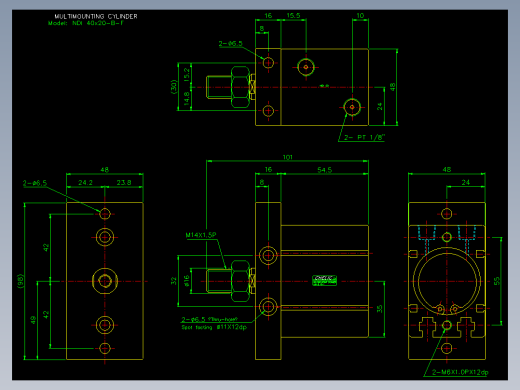Select the (98) reference dimension
Image resolution: width=520 pixels, height=390 pixels.
pyautogui.click(x=20, y=281)
